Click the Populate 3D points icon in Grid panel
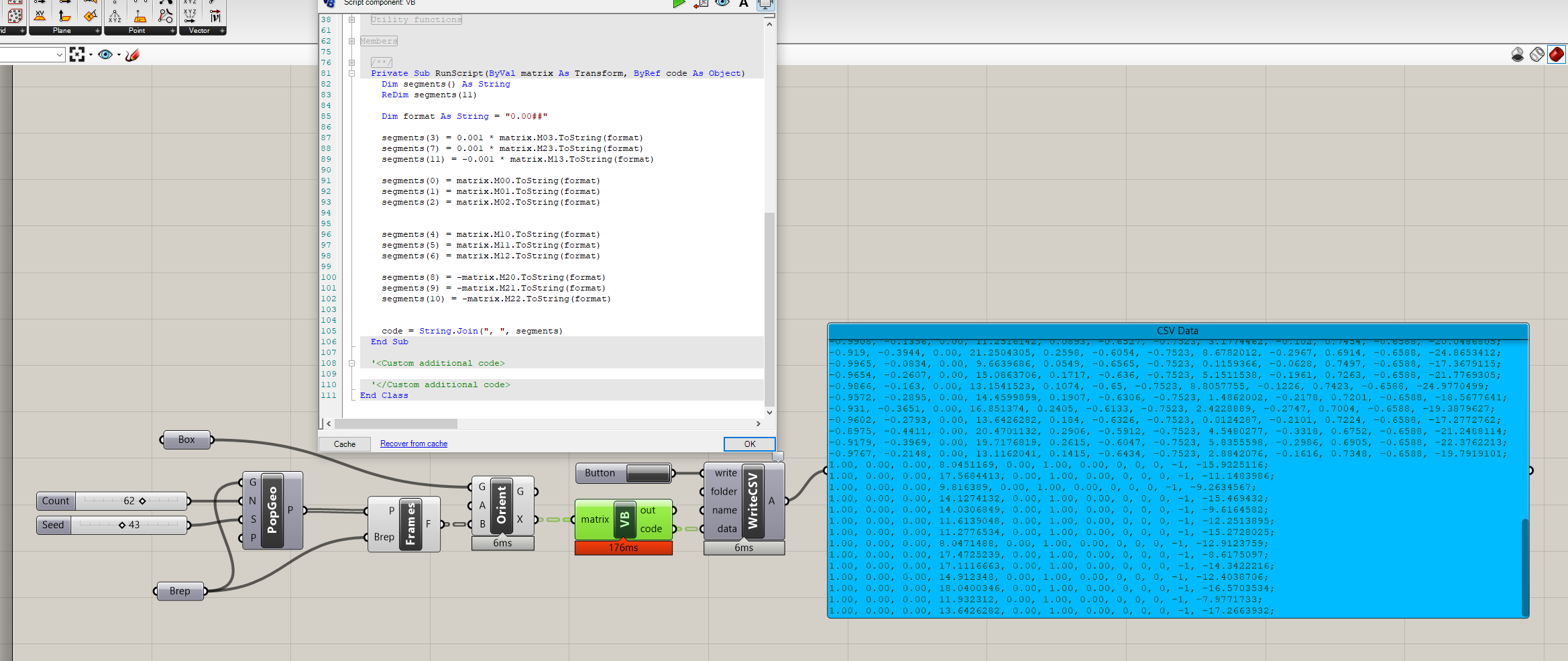The width and height of the screenshot is (1568, 661). point(15,16)
